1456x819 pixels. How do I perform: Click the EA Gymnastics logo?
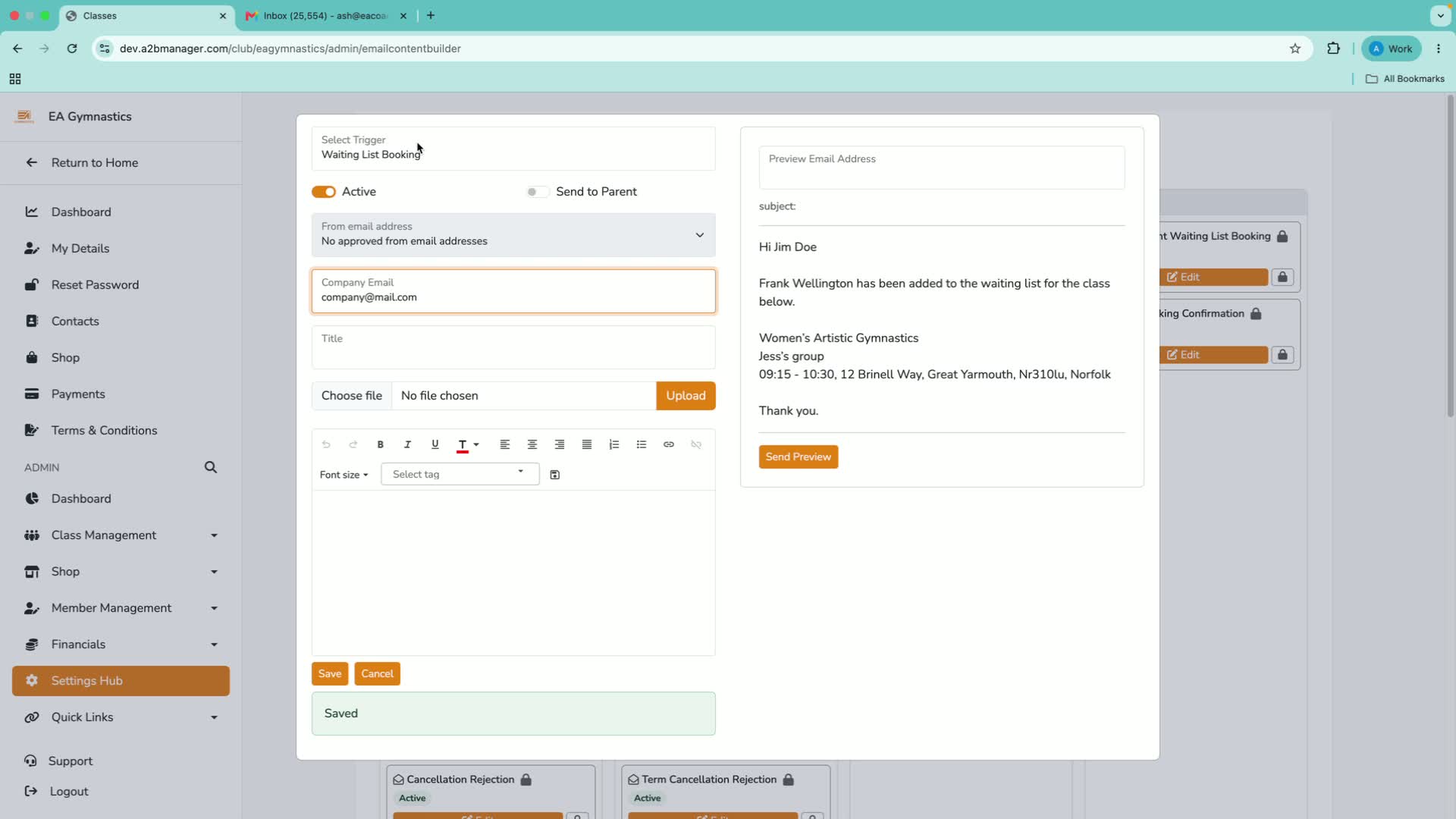pos(24,116)
